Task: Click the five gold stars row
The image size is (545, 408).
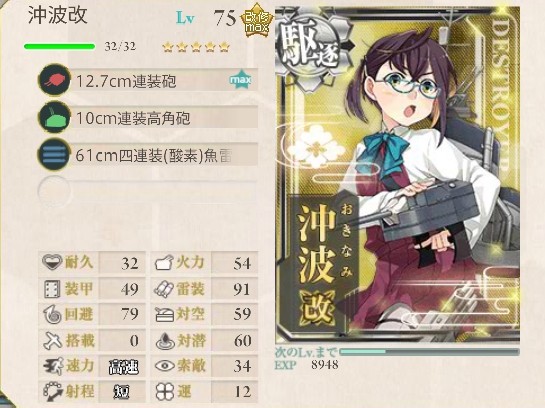Action: (196, 47)
